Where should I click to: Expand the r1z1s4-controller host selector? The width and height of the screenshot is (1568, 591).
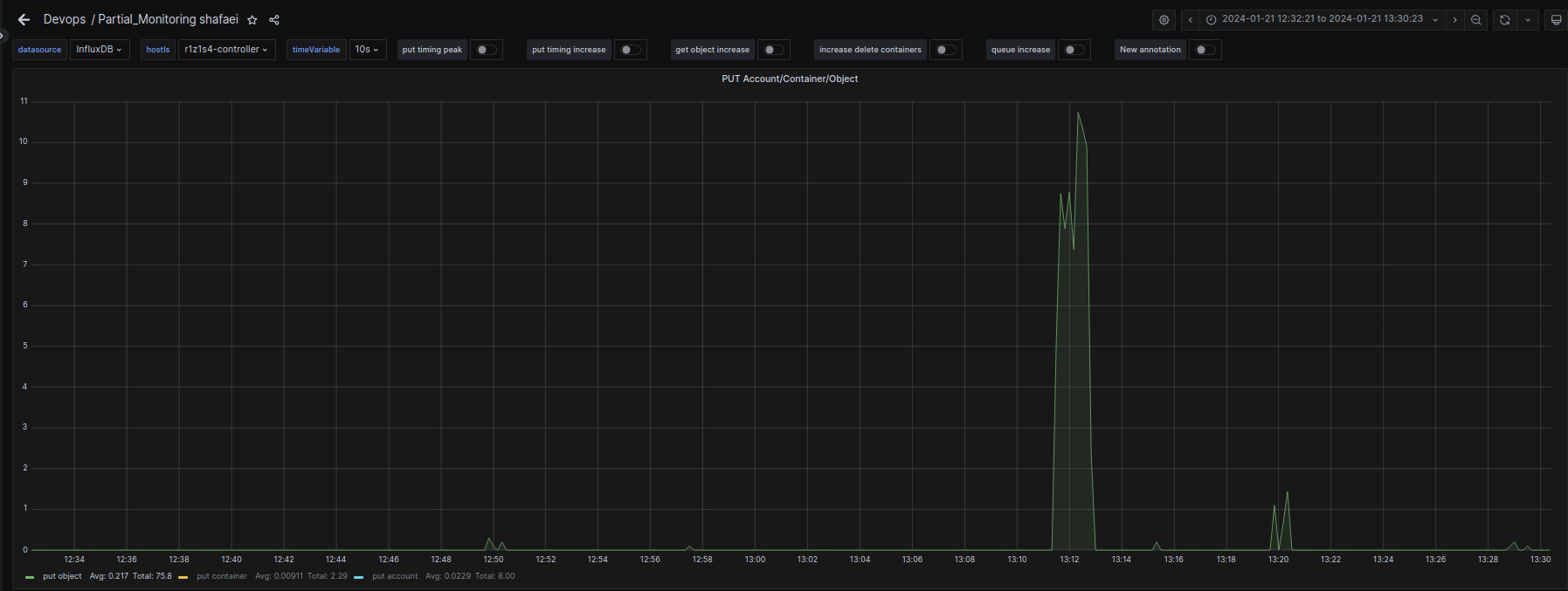click(x=226, y=50)
